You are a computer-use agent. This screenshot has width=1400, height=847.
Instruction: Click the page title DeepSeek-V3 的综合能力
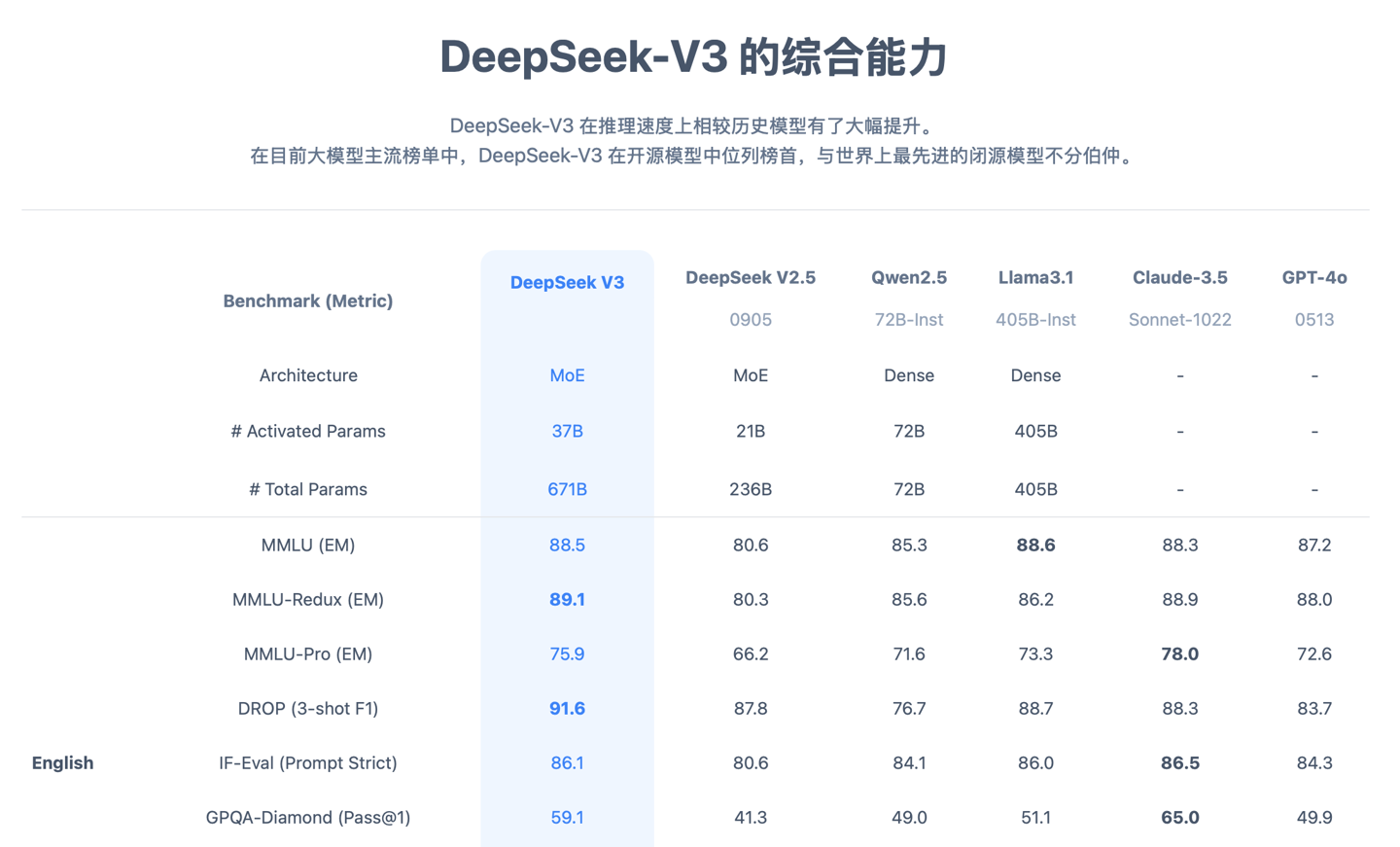pyautogui.click(x=694, y=56)
